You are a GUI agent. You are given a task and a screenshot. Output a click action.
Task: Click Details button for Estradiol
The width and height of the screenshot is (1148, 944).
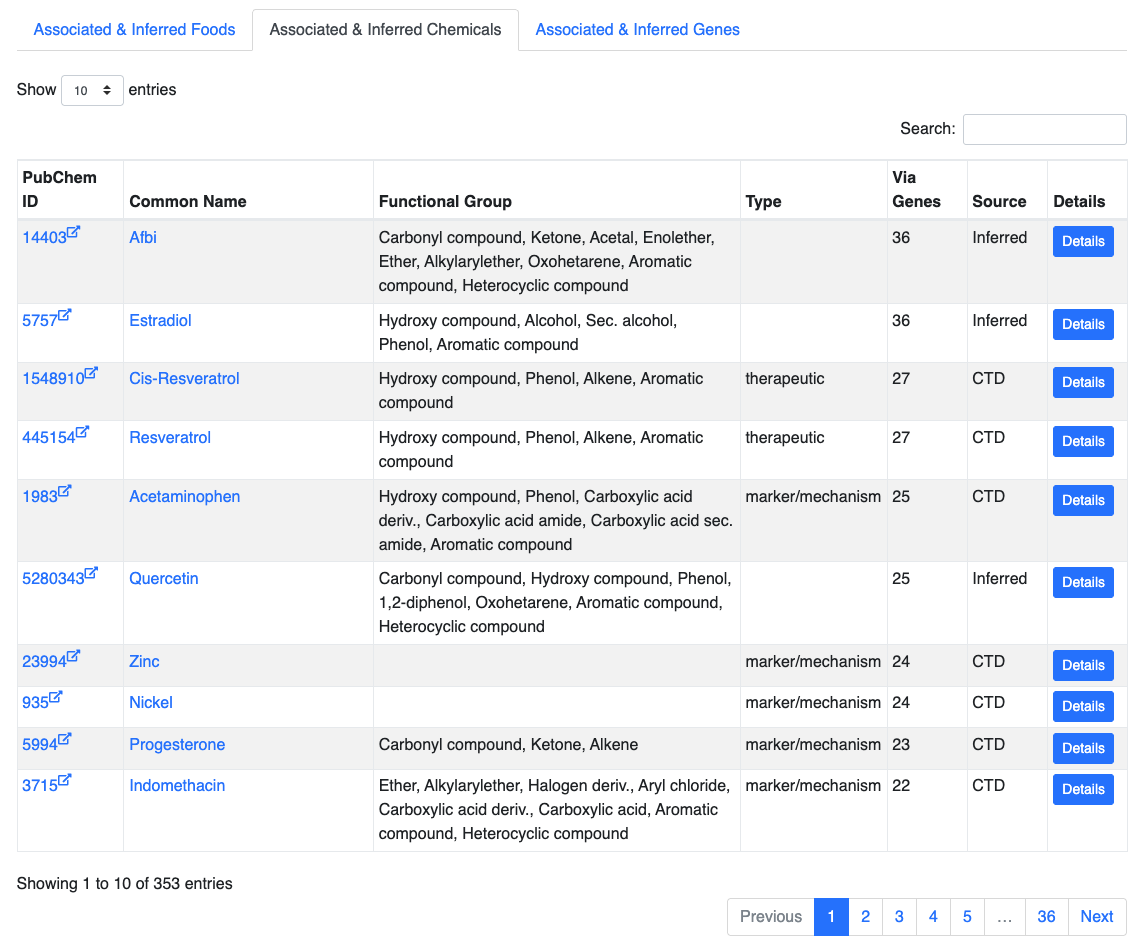(1083, 324)
